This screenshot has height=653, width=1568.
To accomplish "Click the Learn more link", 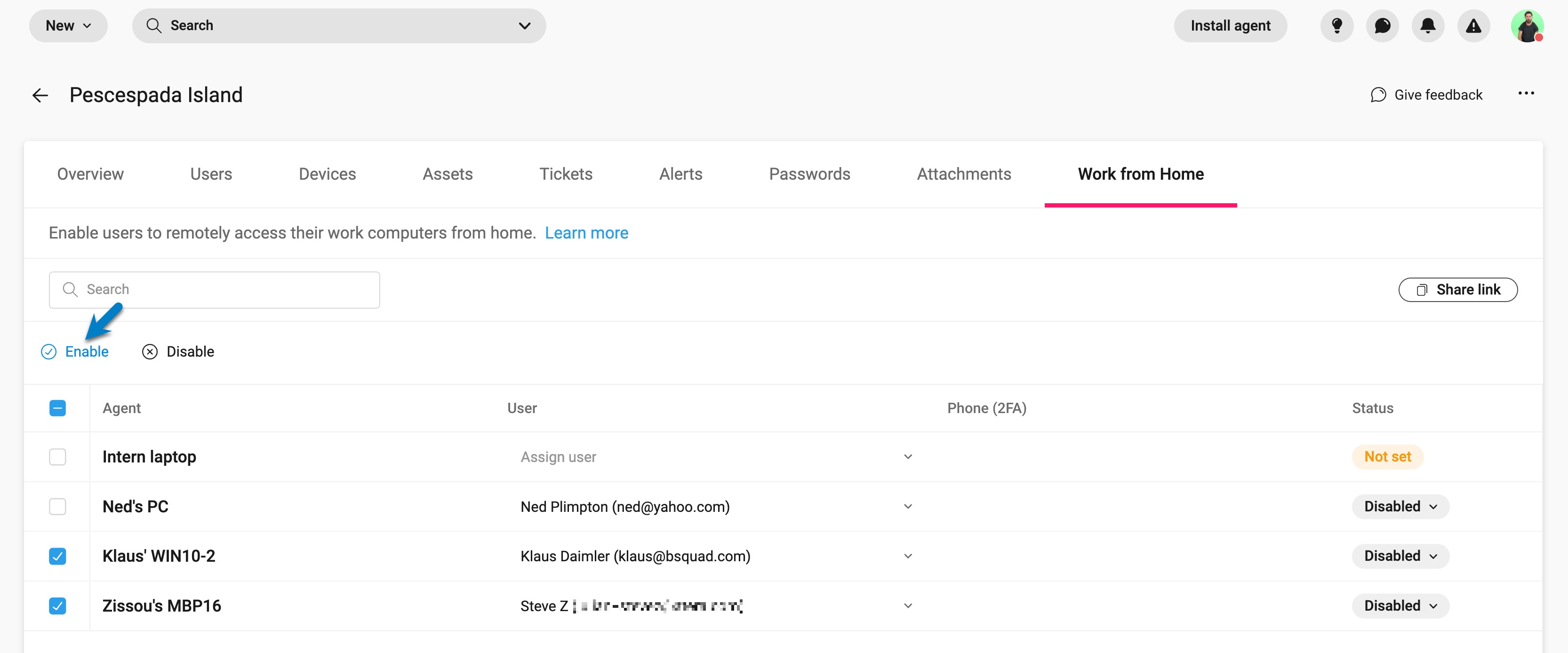I will 587,232.
